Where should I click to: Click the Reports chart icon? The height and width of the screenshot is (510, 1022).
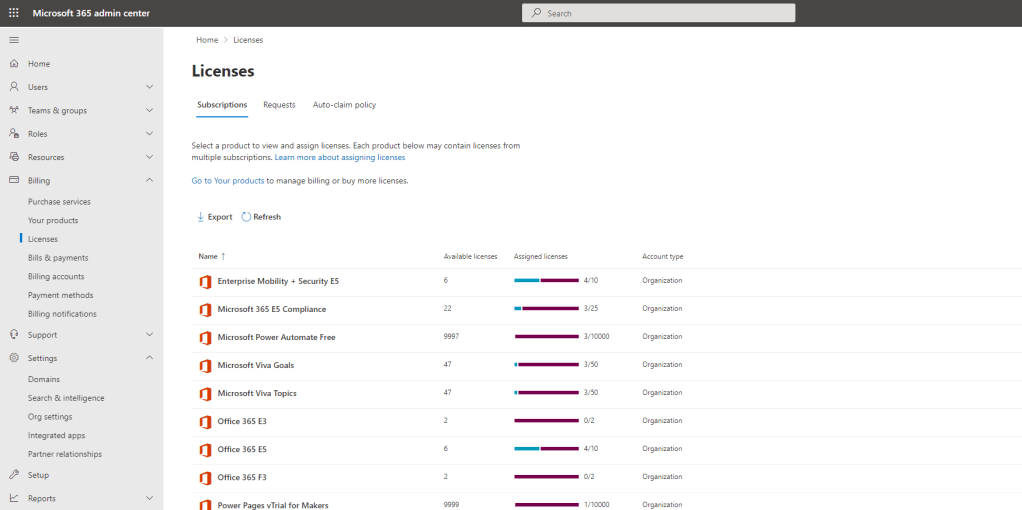click(x=14, y=498)
